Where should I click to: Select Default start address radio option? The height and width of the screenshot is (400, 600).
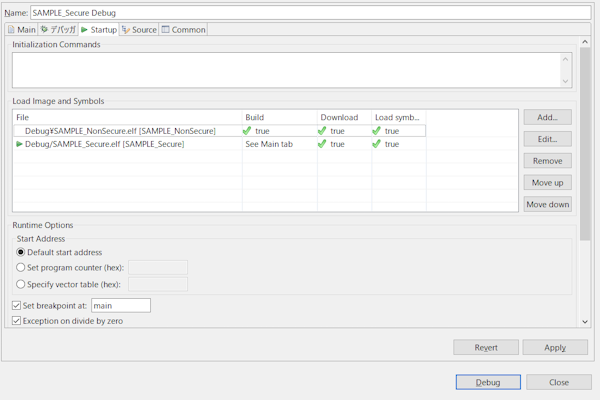pos(21,252)
